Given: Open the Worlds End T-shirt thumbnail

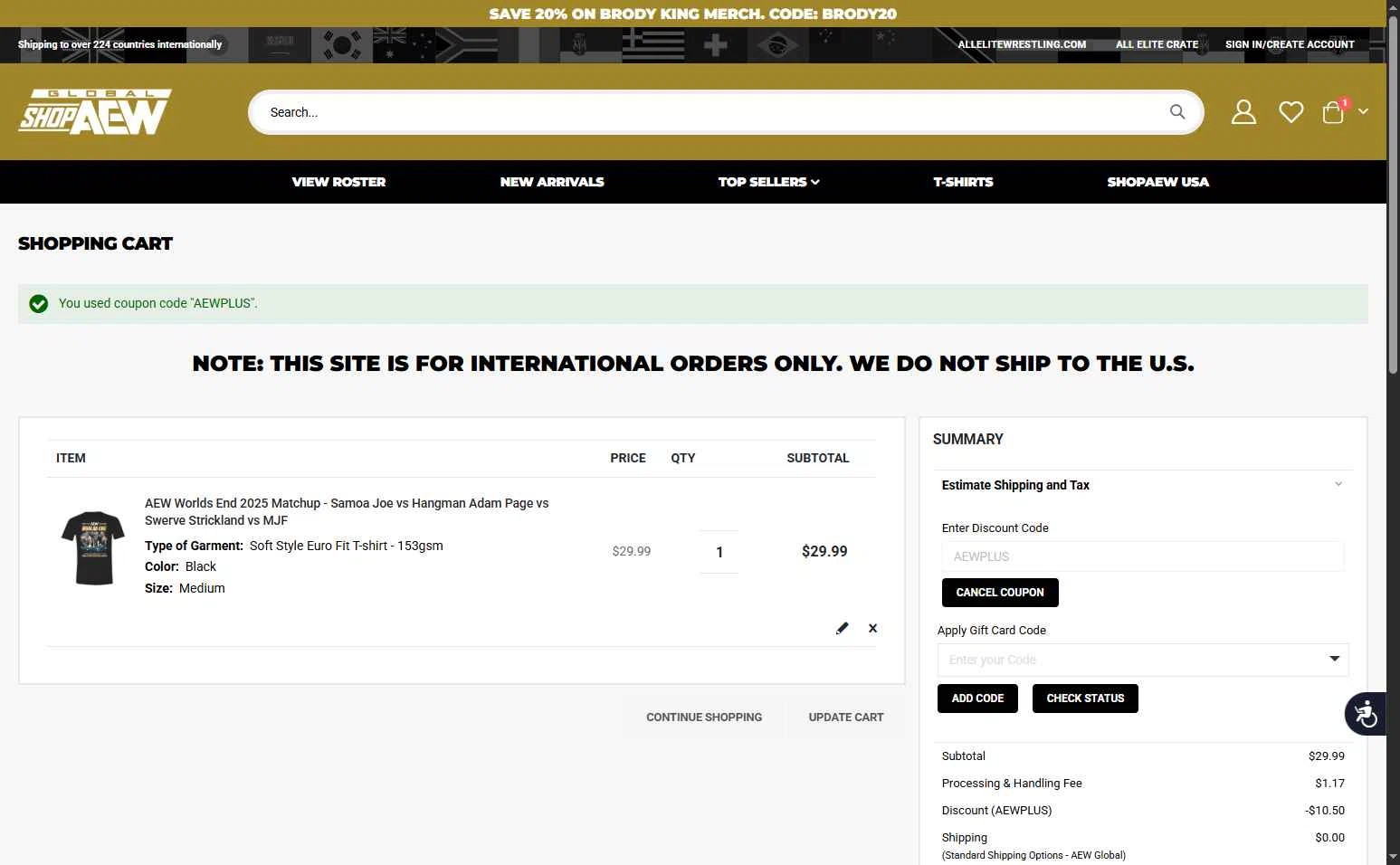Looking at the screenshot, I should point(93,547).
